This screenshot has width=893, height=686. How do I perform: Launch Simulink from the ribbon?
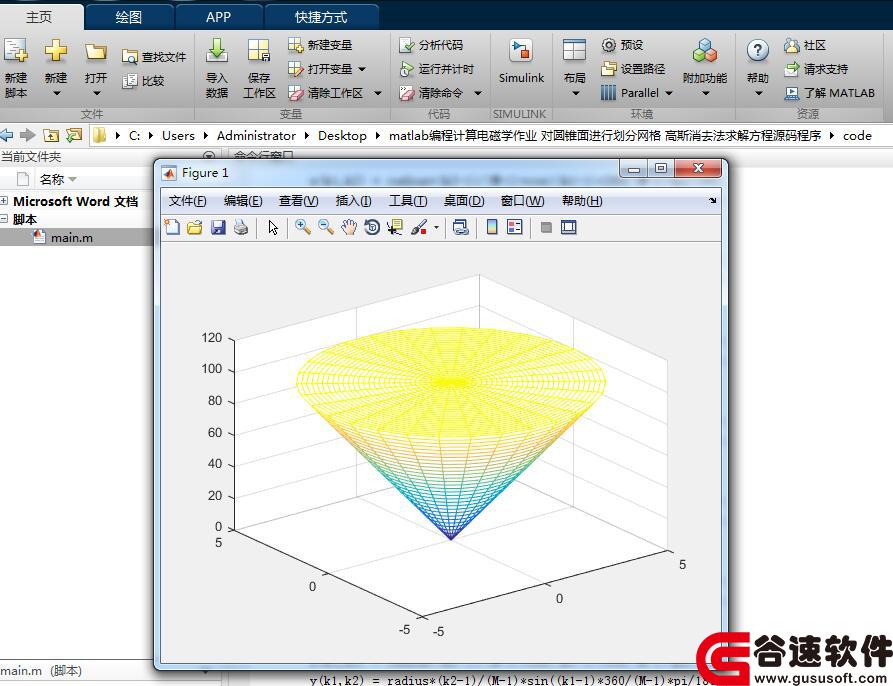click(x=521, y=62)
